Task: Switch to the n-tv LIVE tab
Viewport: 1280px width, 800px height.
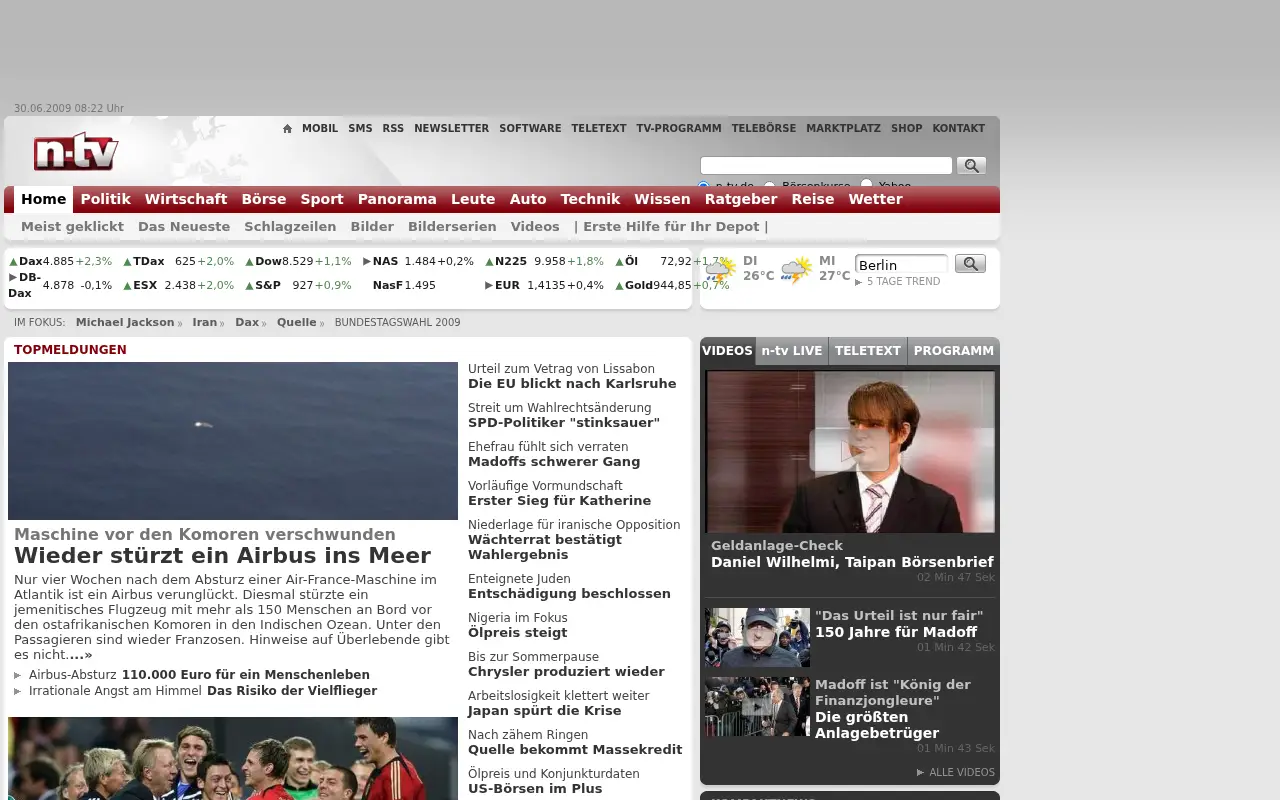Action: [x=792, y=351]
